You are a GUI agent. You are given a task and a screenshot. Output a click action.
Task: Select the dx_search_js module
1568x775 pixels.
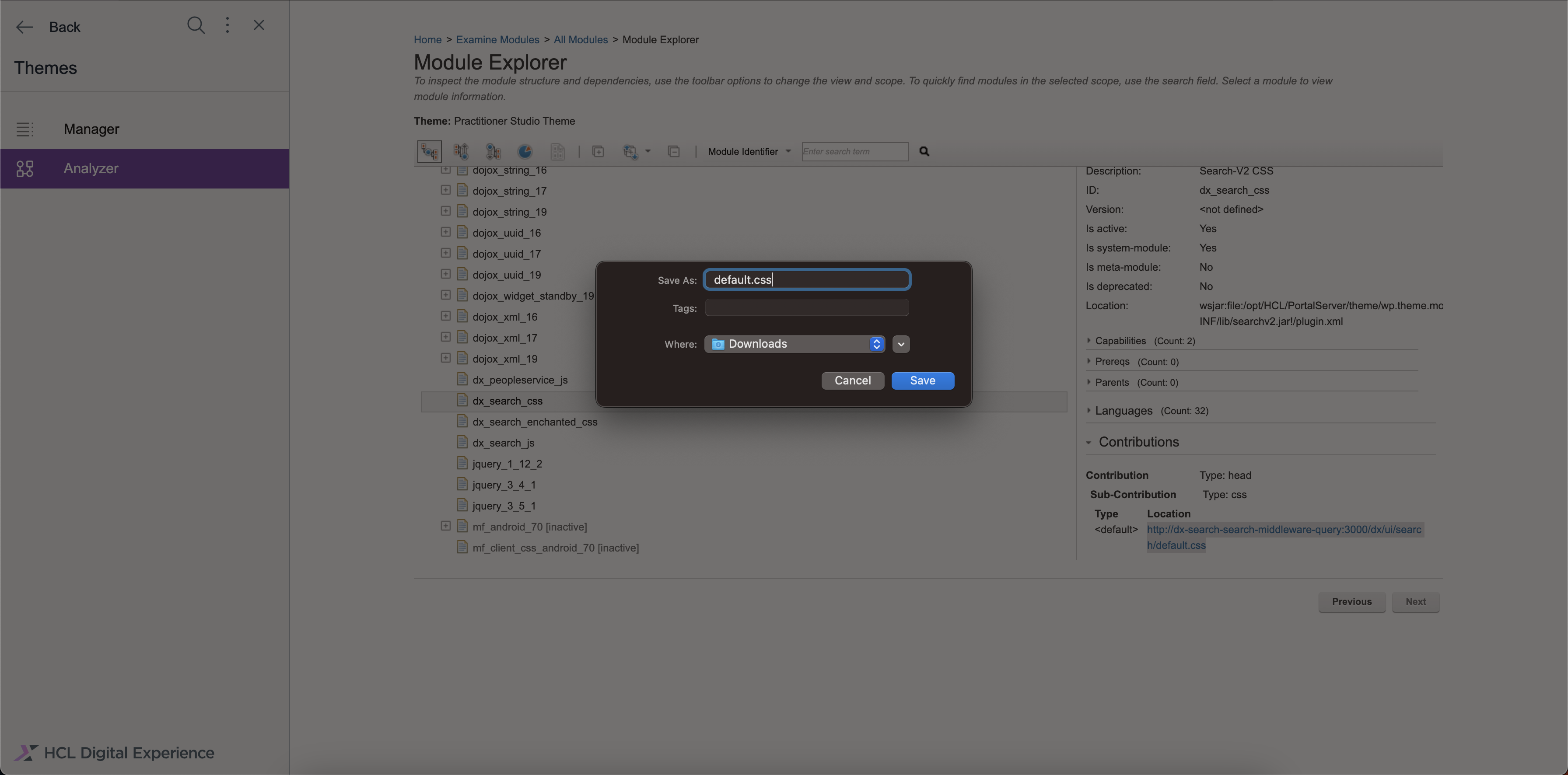[x=502, y=442]
